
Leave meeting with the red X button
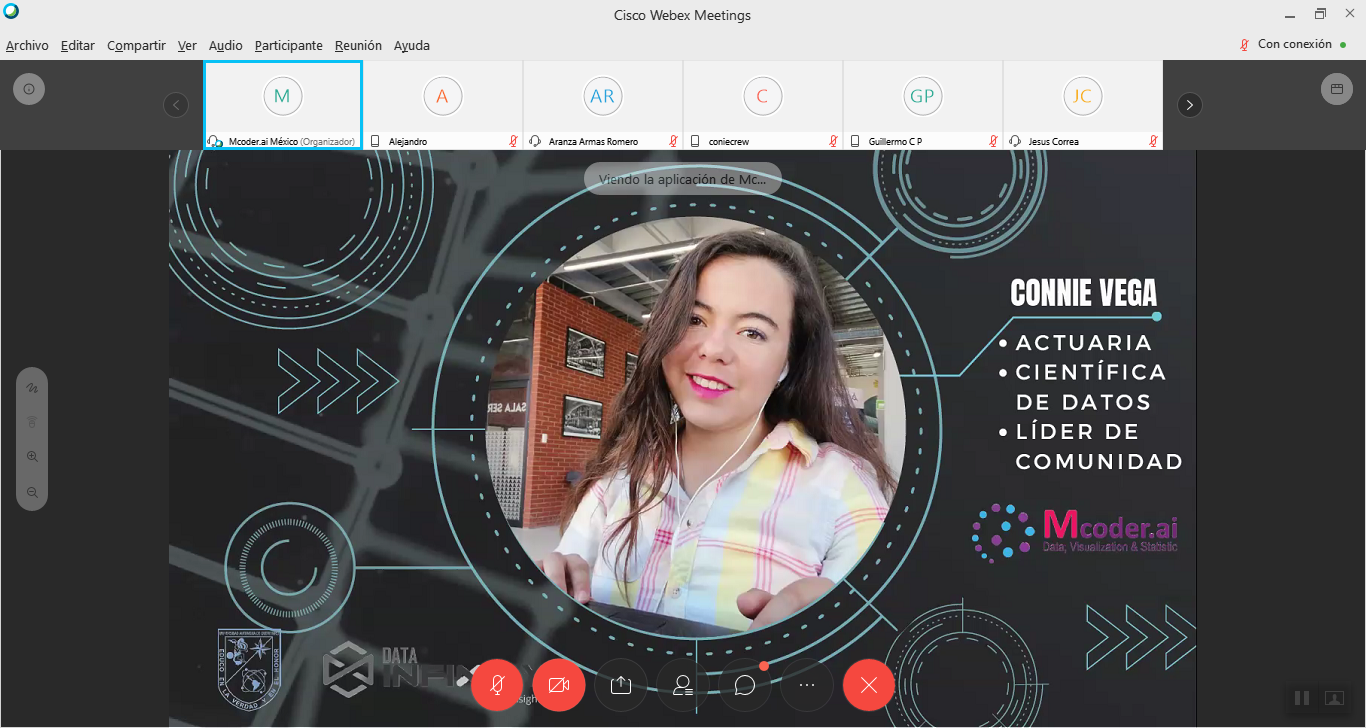tap(869, 685)
